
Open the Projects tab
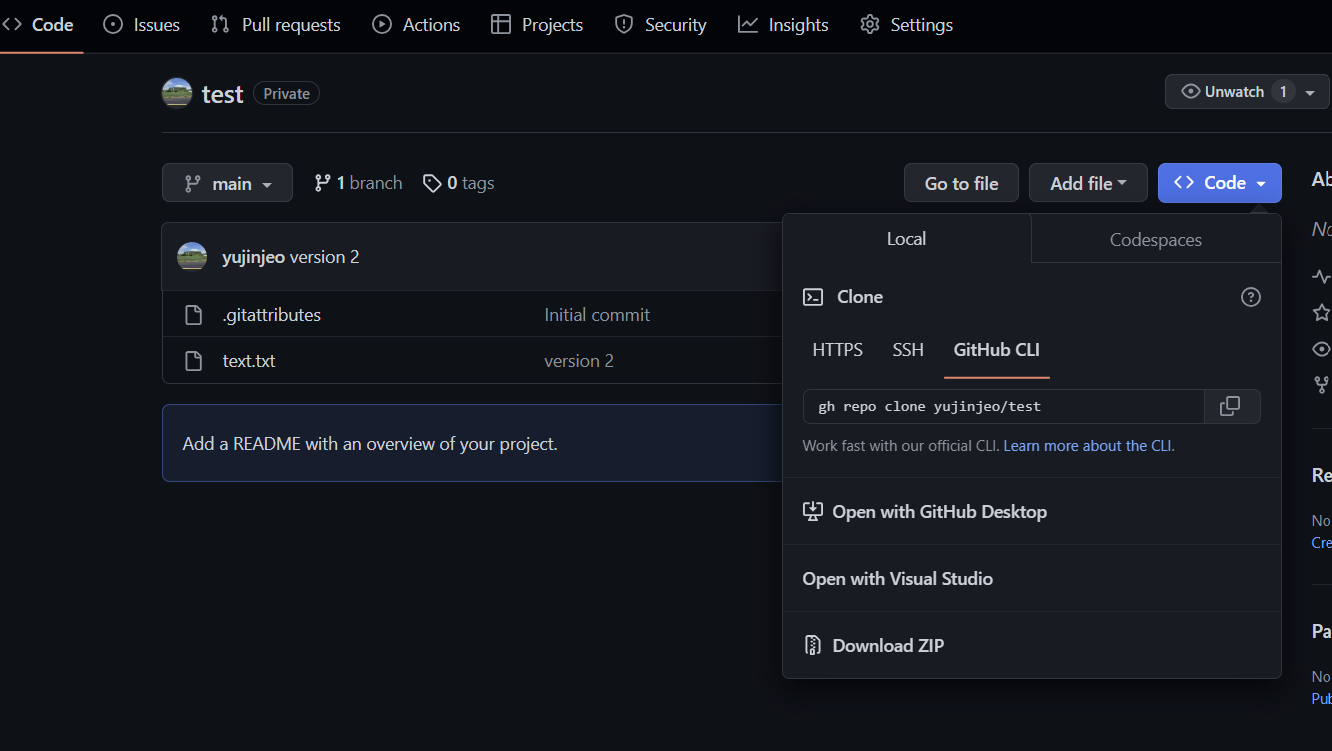pos(537,25)
